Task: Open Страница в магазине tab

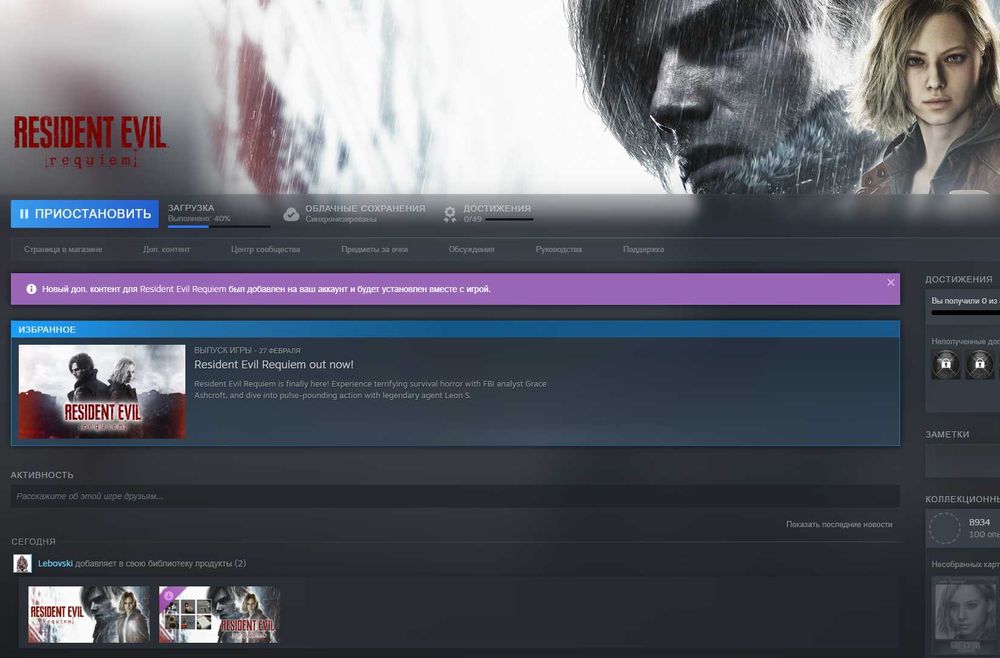Action: (x=63, y=249)
